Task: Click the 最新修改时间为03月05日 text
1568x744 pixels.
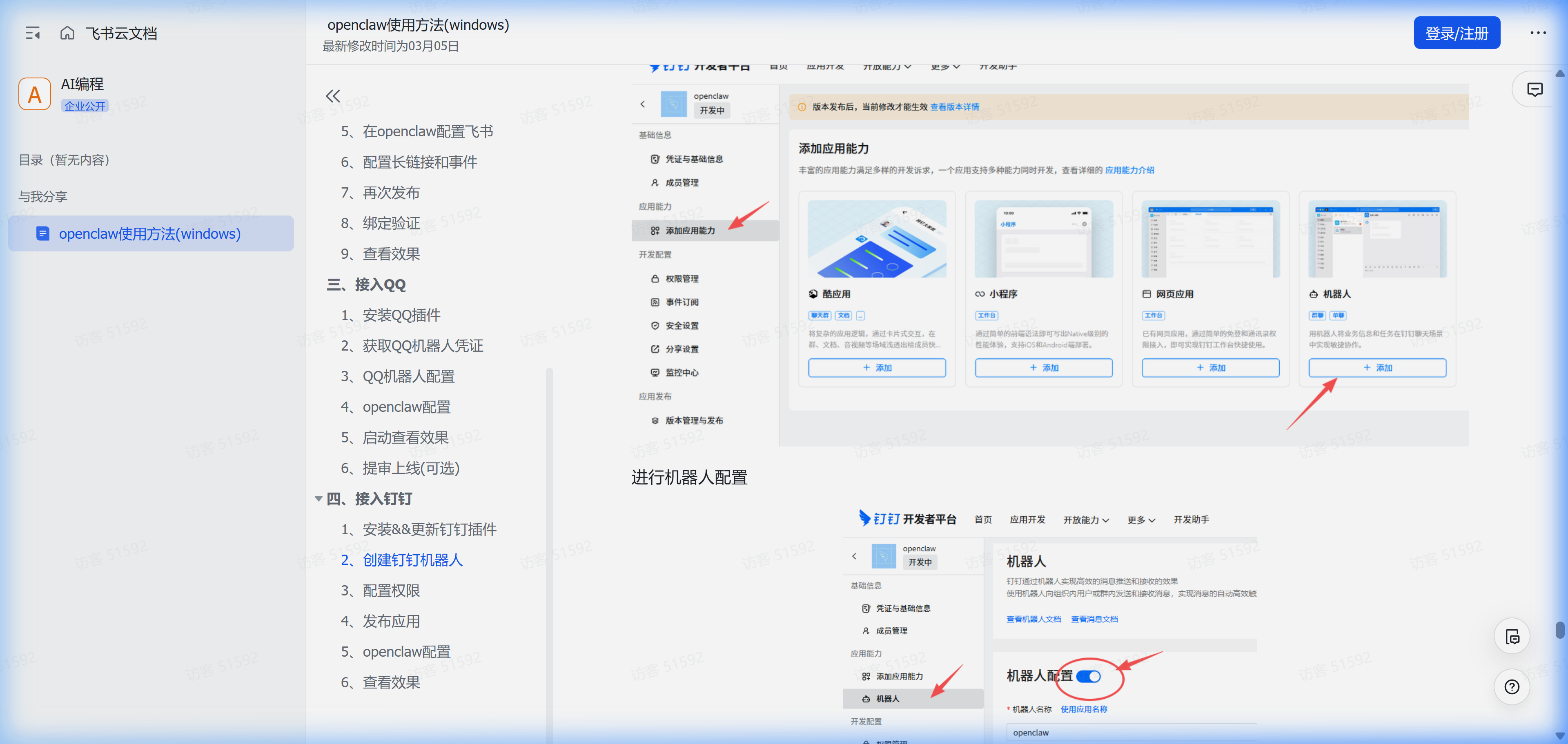Action: (x=391, y=46)
